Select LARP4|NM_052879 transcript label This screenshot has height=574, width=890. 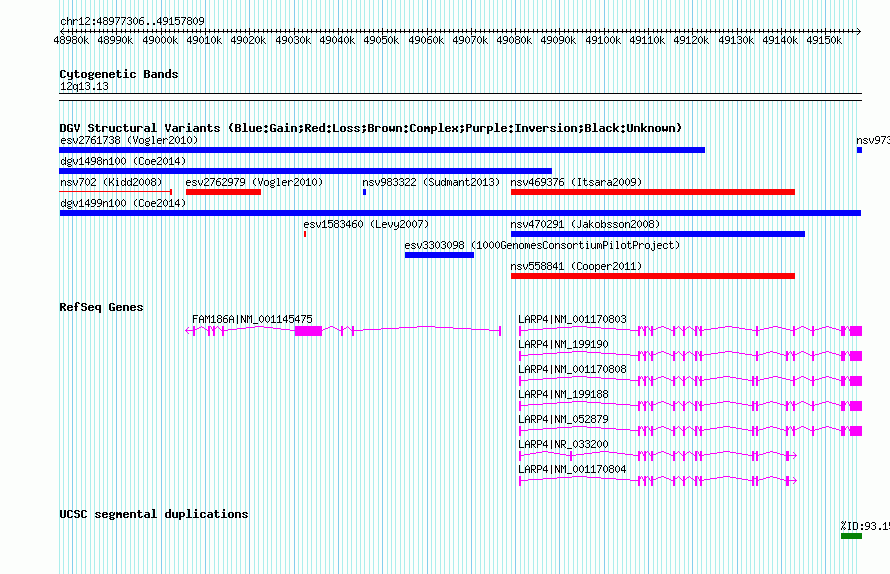[x=563, y=419]
